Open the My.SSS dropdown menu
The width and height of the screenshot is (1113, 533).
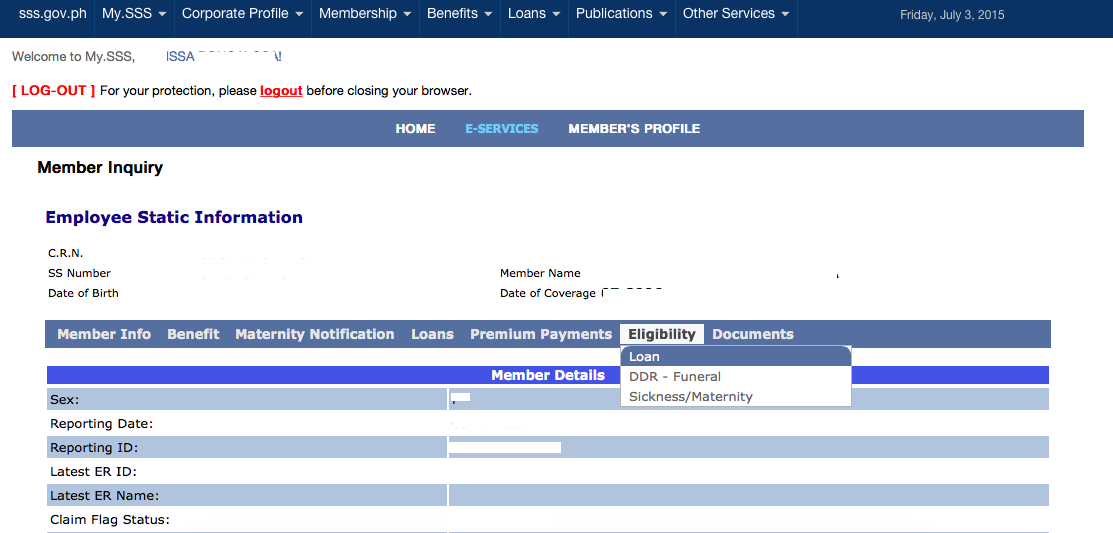[x=133, y=14]
